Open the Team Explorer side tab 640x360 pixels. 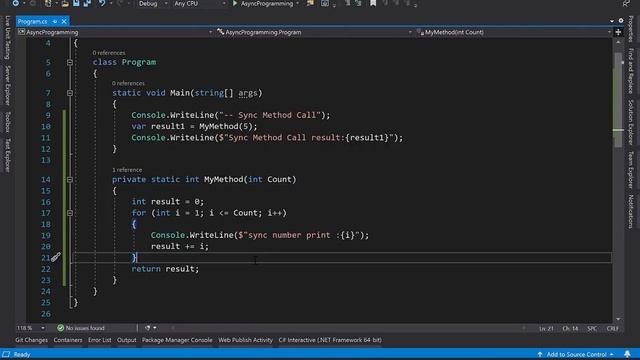[x=631, y=169]
